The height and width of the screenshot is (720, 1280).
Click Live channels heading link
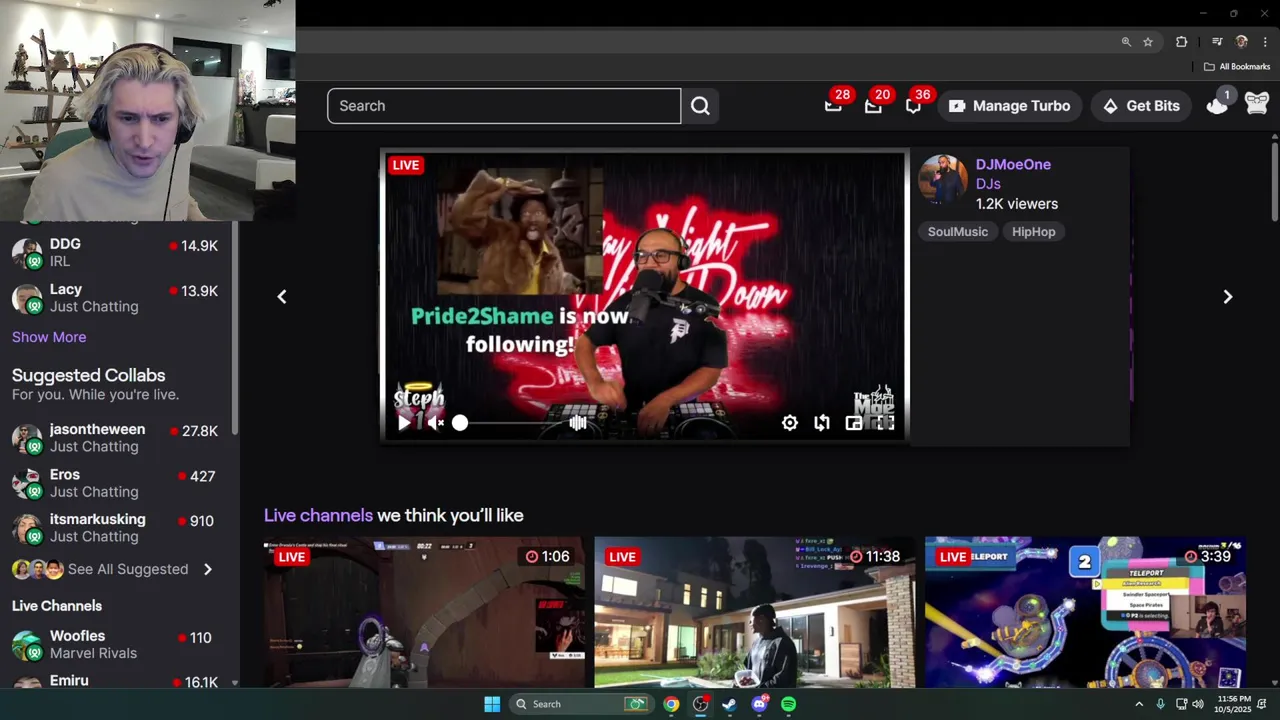pos(318,516)
